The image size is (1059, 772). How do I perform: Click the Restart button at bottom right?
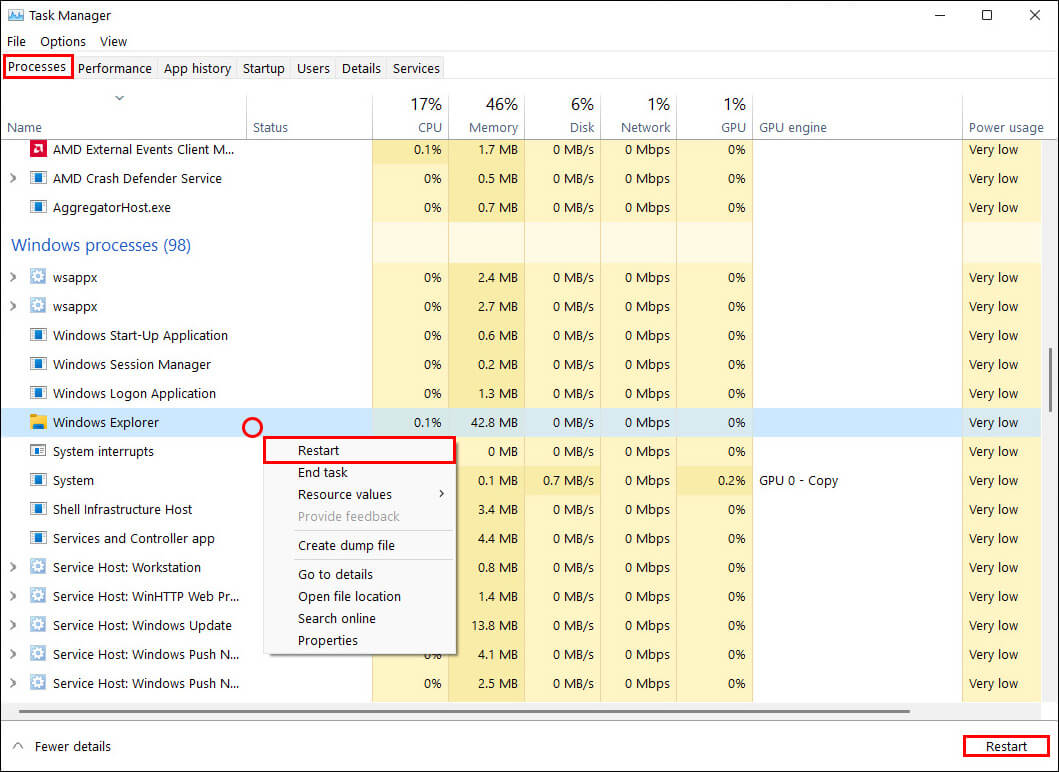[1006, 746]
